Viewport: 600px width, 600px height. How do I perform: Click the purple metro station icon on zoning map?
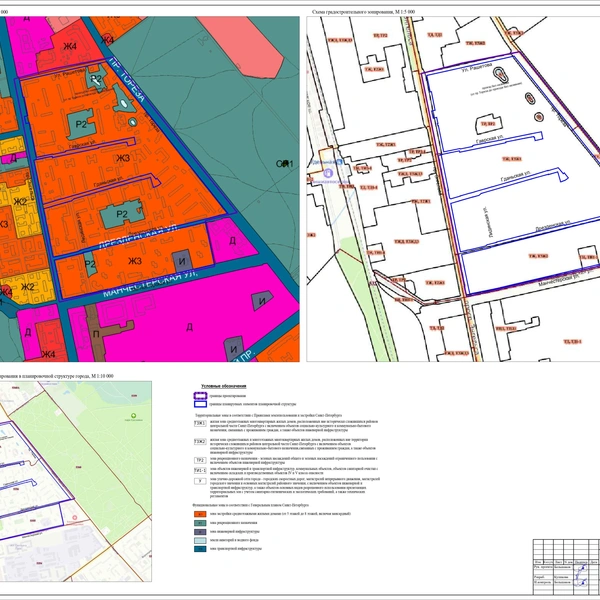(x=328, y=173)
